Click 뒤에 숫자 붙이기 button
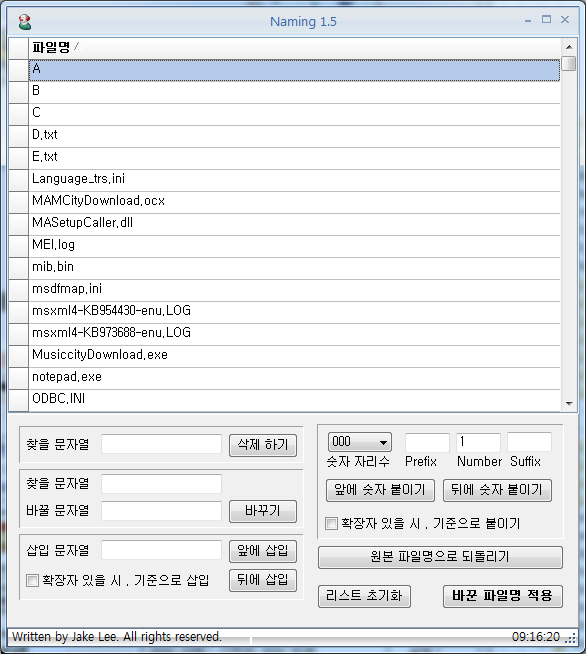 click(x=497, y=490)
